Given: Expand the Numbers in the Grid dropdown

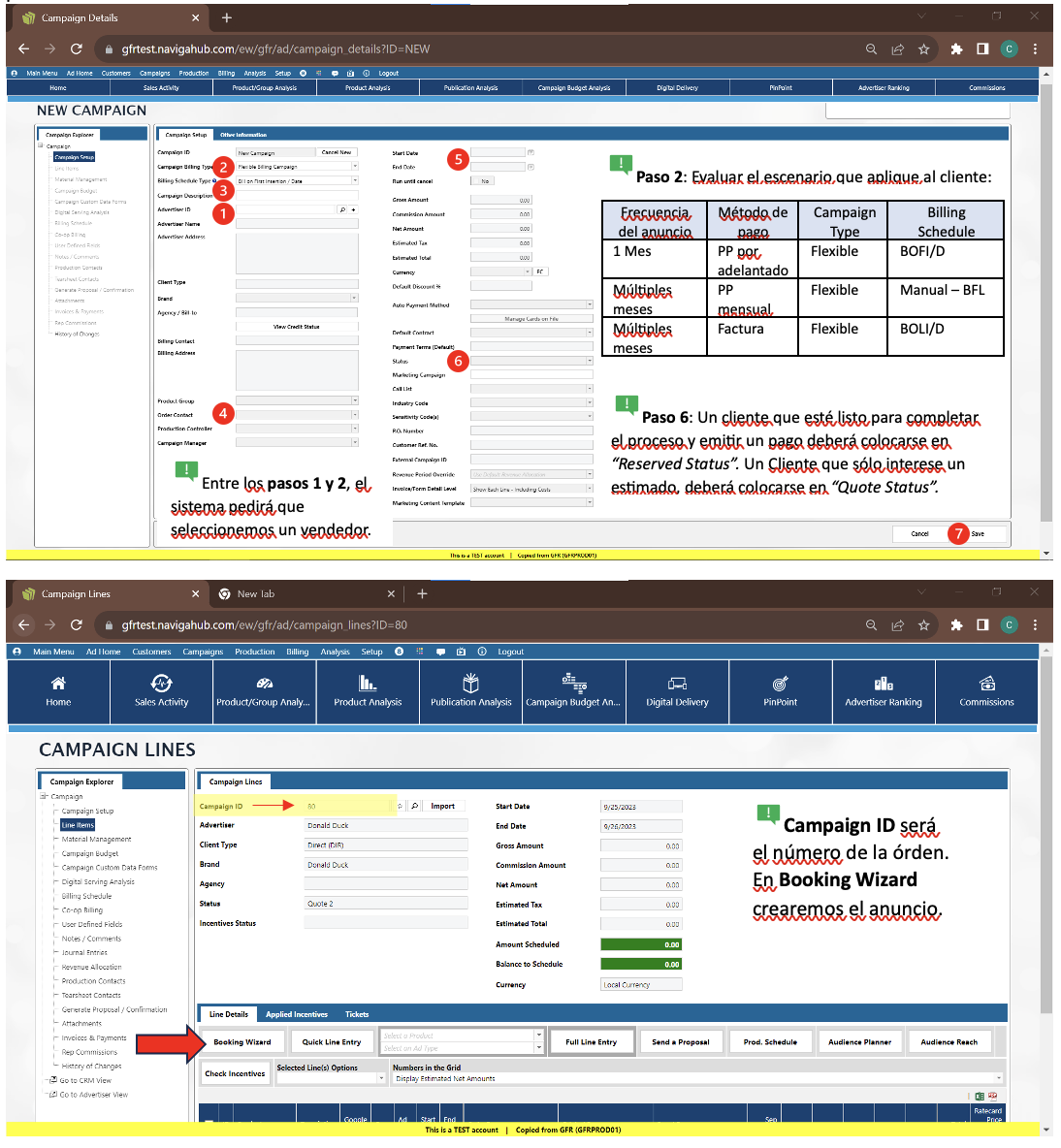Looking at the screenshot, I should (x=998, y=1078).
